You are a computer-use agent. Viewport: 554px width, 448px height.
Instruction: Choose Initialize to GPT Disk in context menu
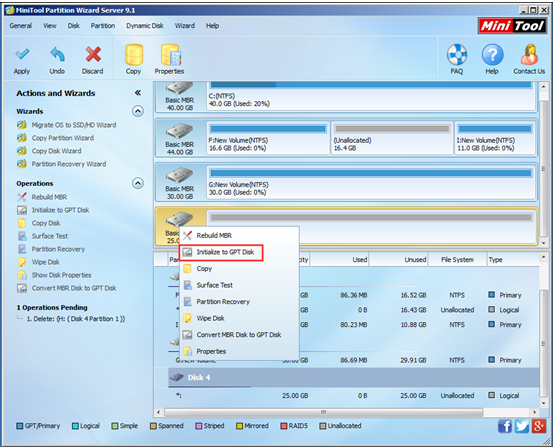point(239,252)
